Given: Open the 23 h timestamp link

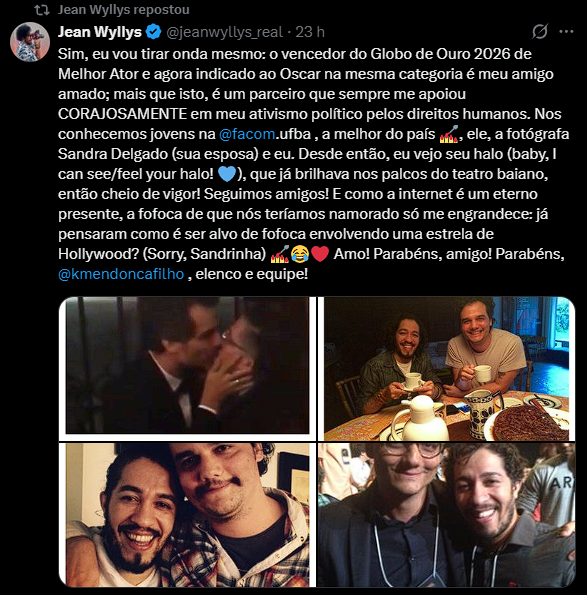Looking at the screenshot, I should point(310,32).
